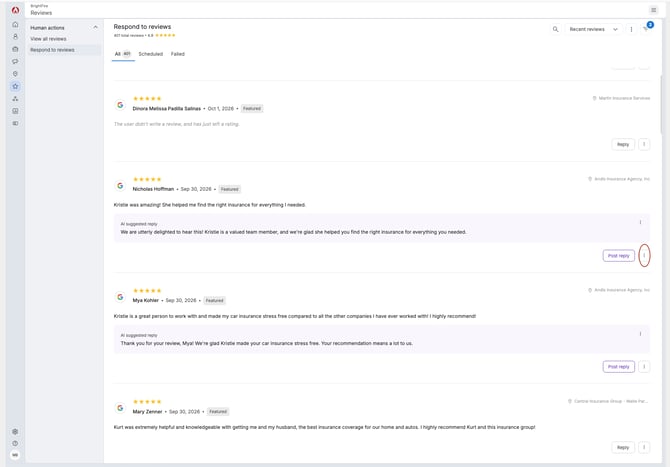This screenshot has width=670, height=467.
Task: Open the kebab menu next to Nicholas Hoffman's Post reply
Action: point(644,256)
